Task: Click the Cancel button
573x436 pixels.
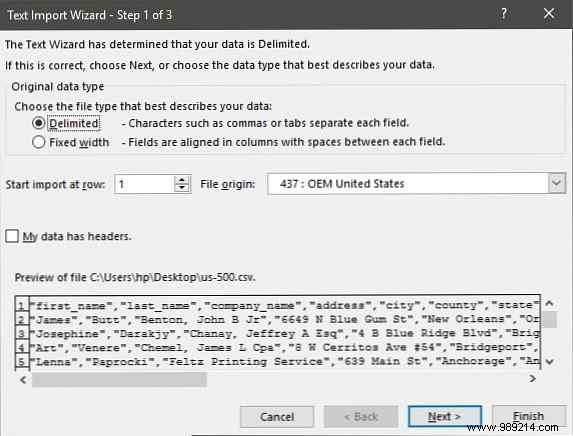Action: pos(277,417)
